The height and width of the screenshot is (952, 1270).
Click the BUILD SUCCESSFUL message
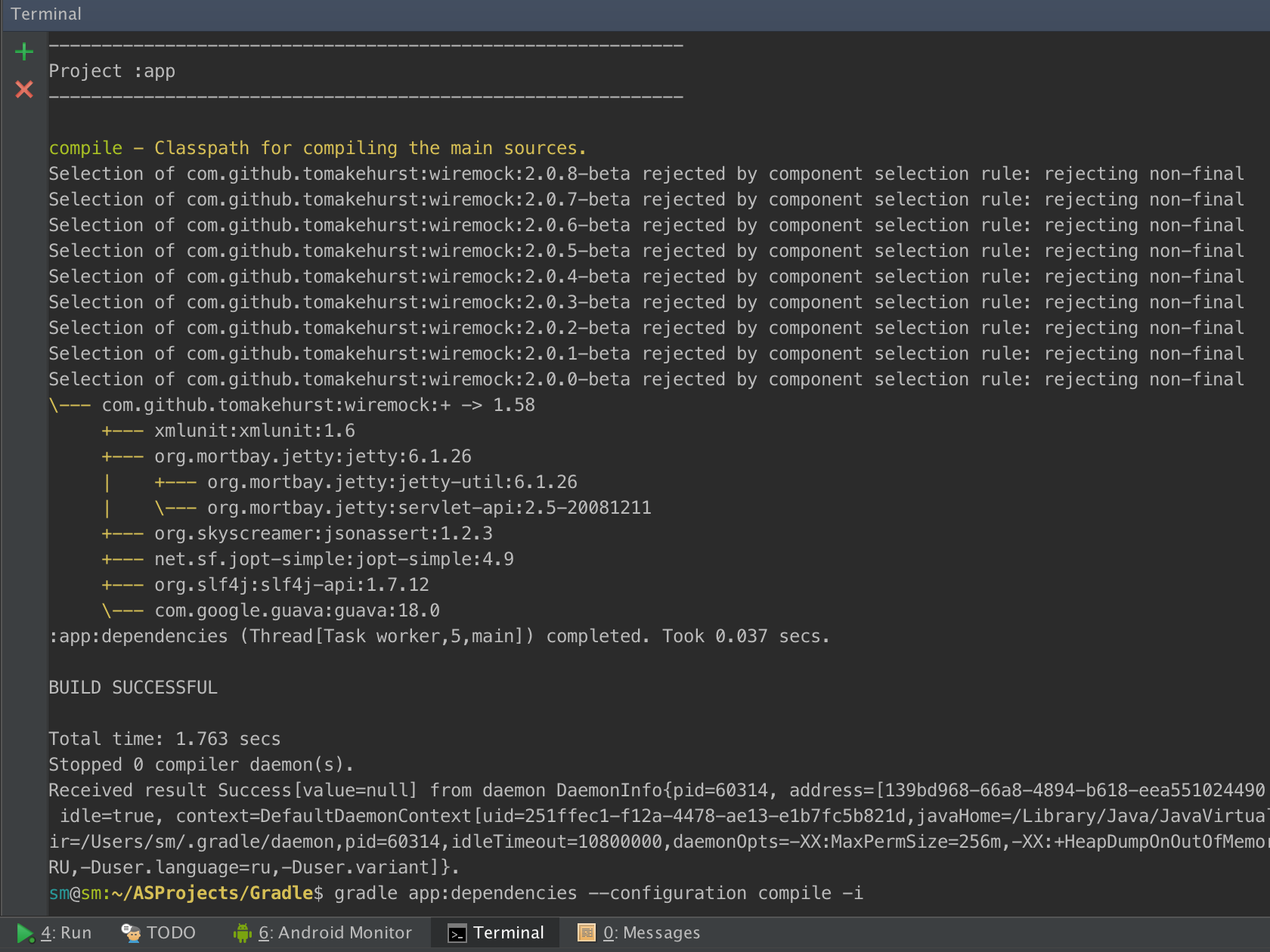(x=133, y=688)
